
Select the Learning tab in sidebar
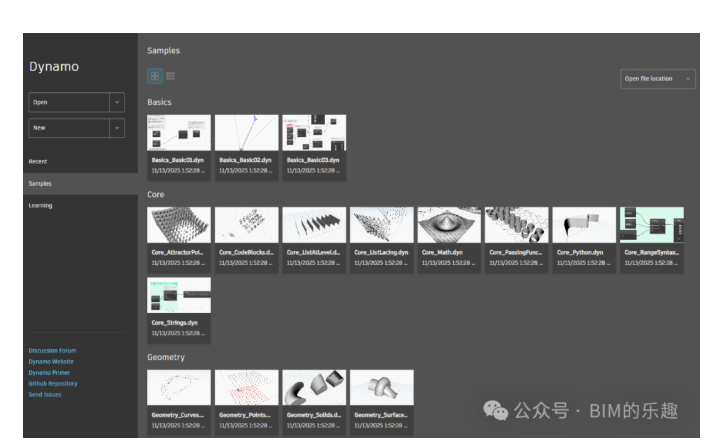click(x=40, y=205)
